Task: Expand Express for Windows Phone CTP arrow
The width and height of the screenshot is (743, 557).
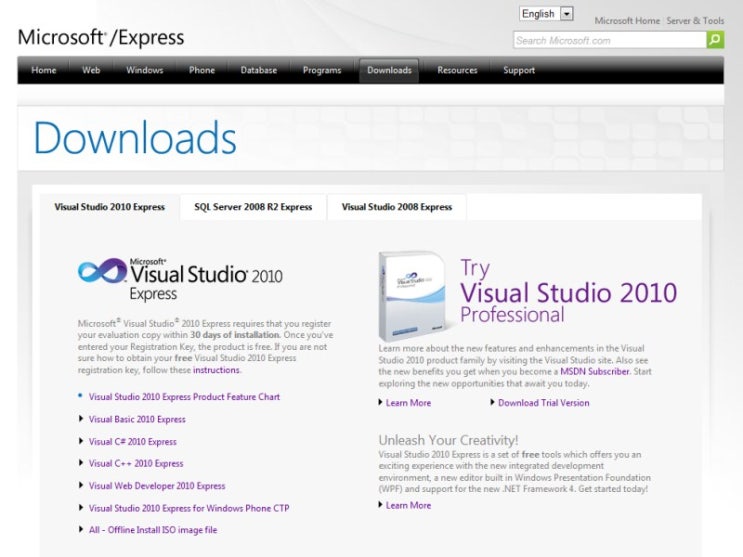Action: 81,508
